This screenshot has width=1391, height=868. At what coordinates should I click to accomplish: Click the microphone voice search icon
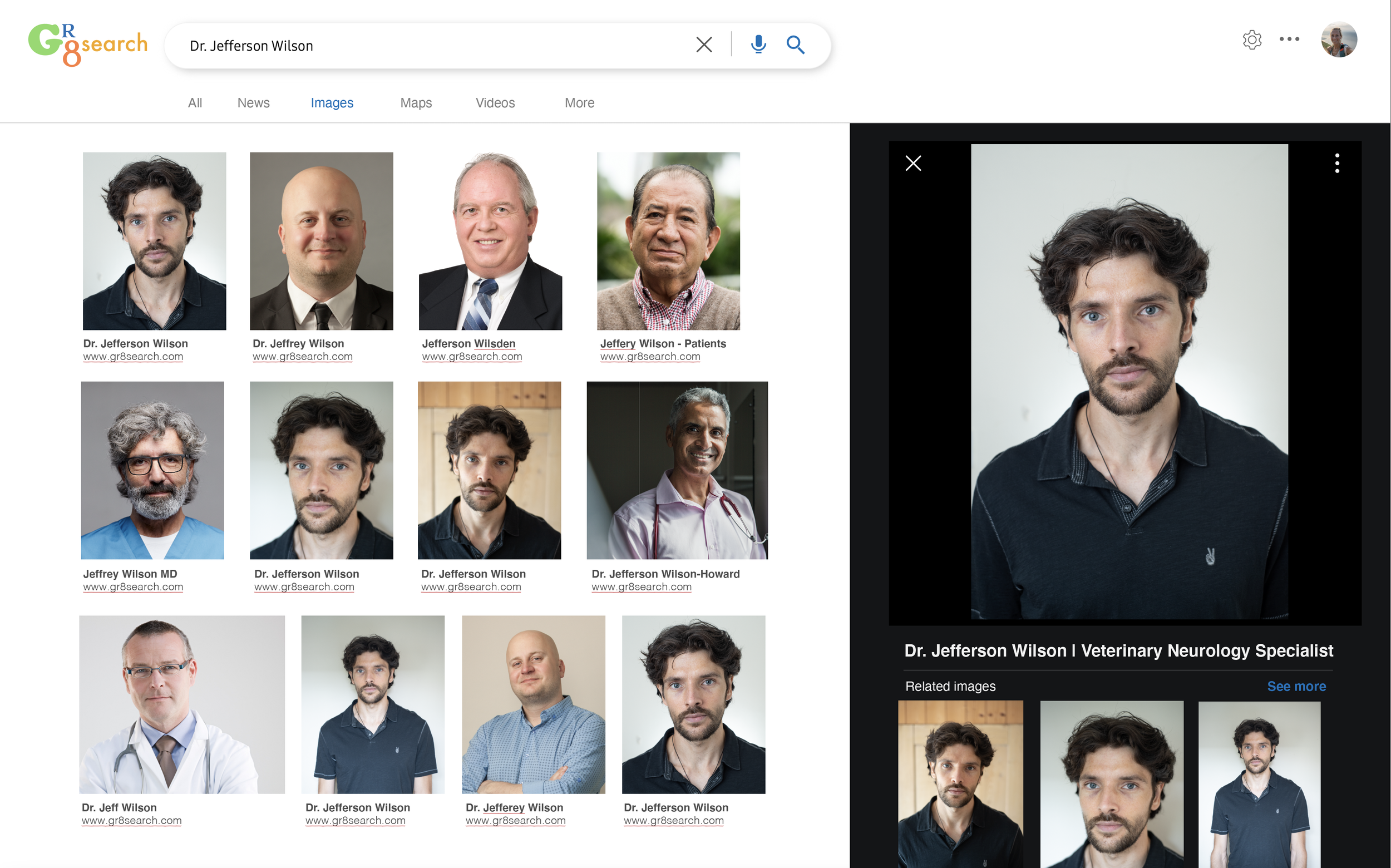pos(758,45)
